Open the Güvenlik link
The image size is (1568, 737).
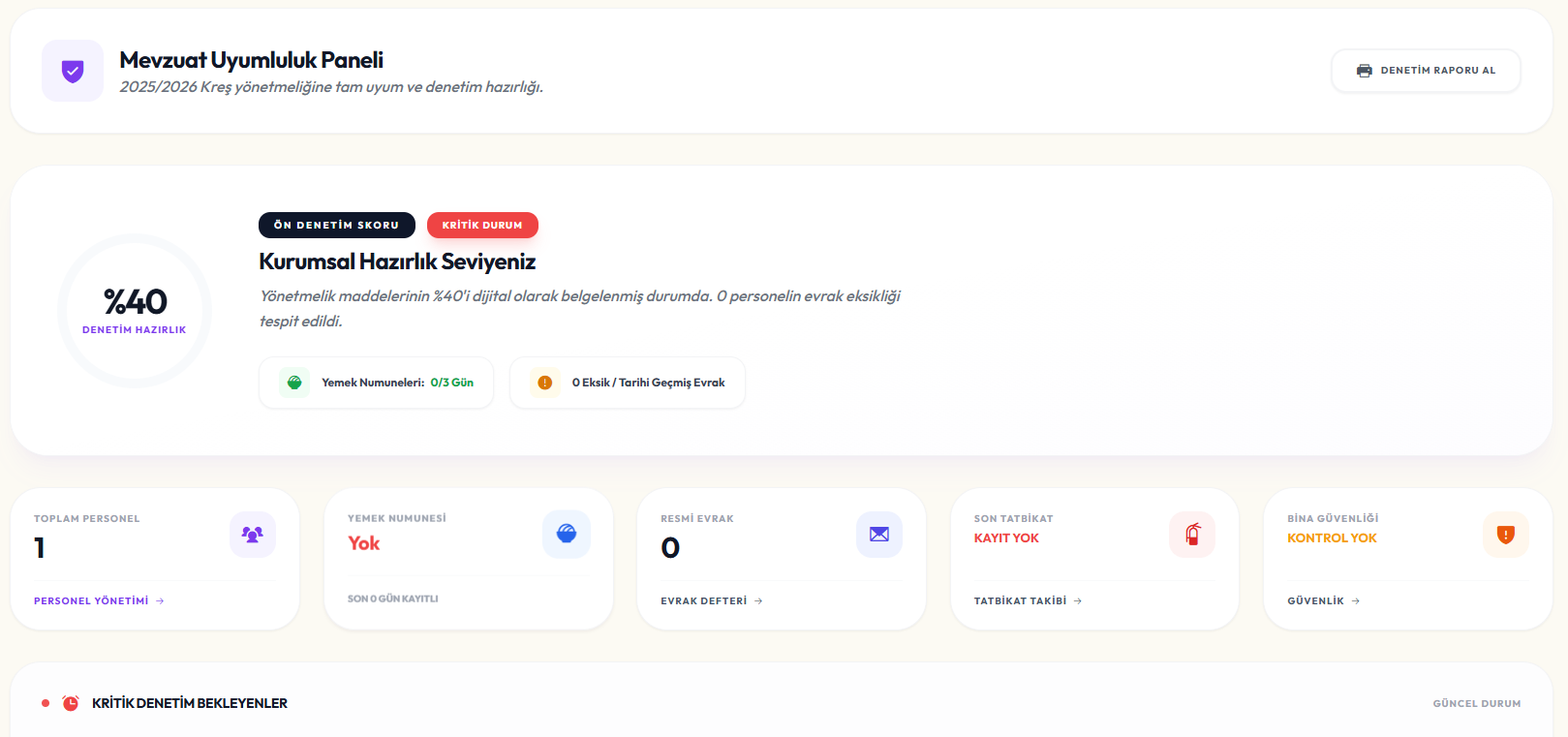tap(1324, 601)
